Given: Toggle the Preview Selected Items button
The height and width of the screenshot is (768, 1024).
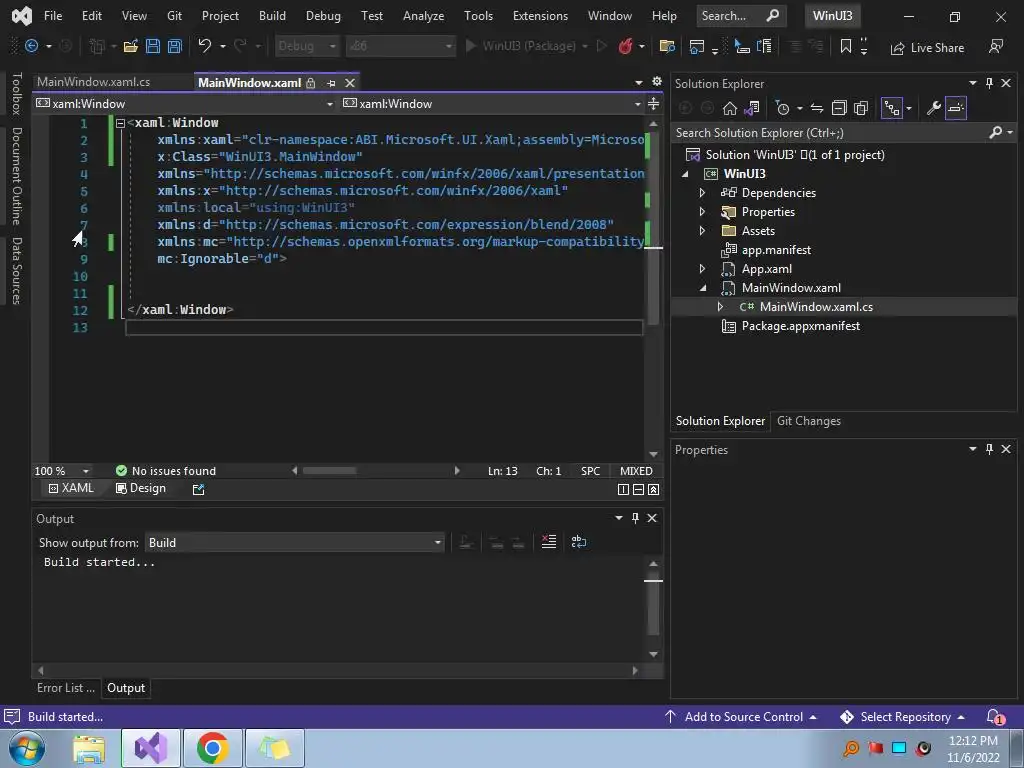Looking at the screenshot, I should click(955, 108).
